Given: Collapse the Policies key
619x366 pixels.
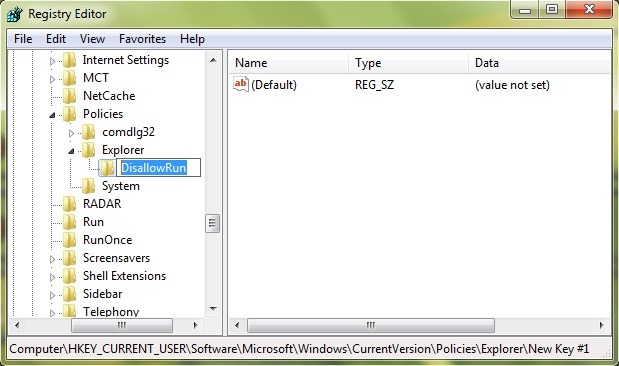Looking at the screenshot, I should tap(52, 115).
